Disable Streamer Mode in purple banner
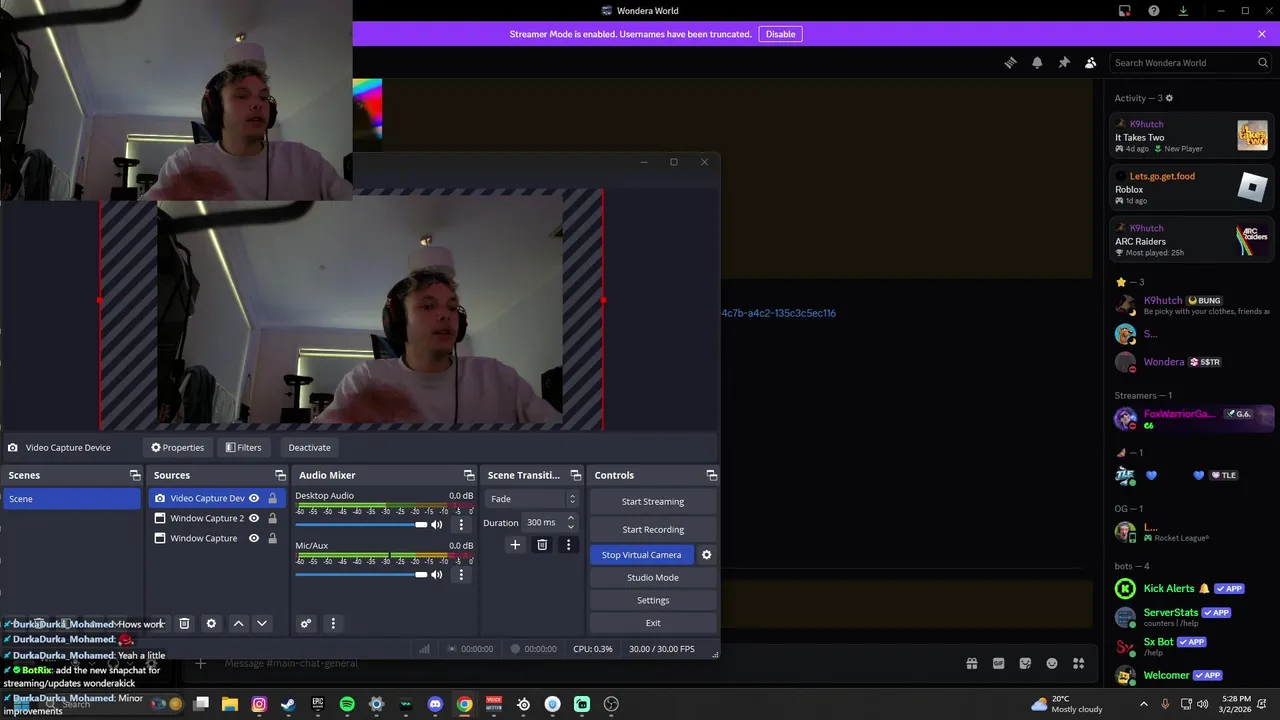 tap(780, 34)
